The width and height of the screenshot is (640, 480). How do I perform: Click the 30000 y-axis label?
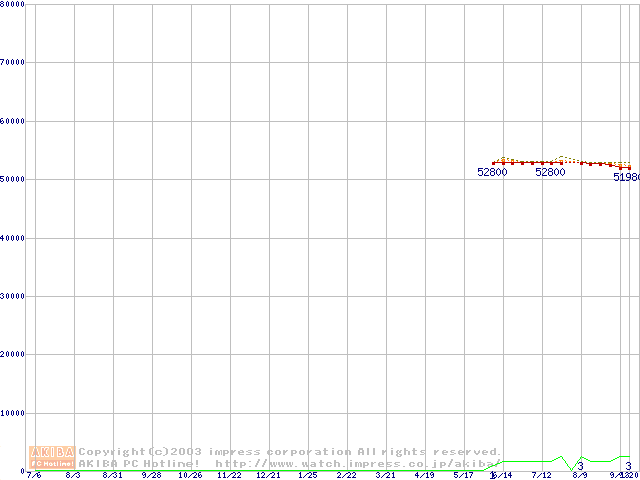click(13, 296)
